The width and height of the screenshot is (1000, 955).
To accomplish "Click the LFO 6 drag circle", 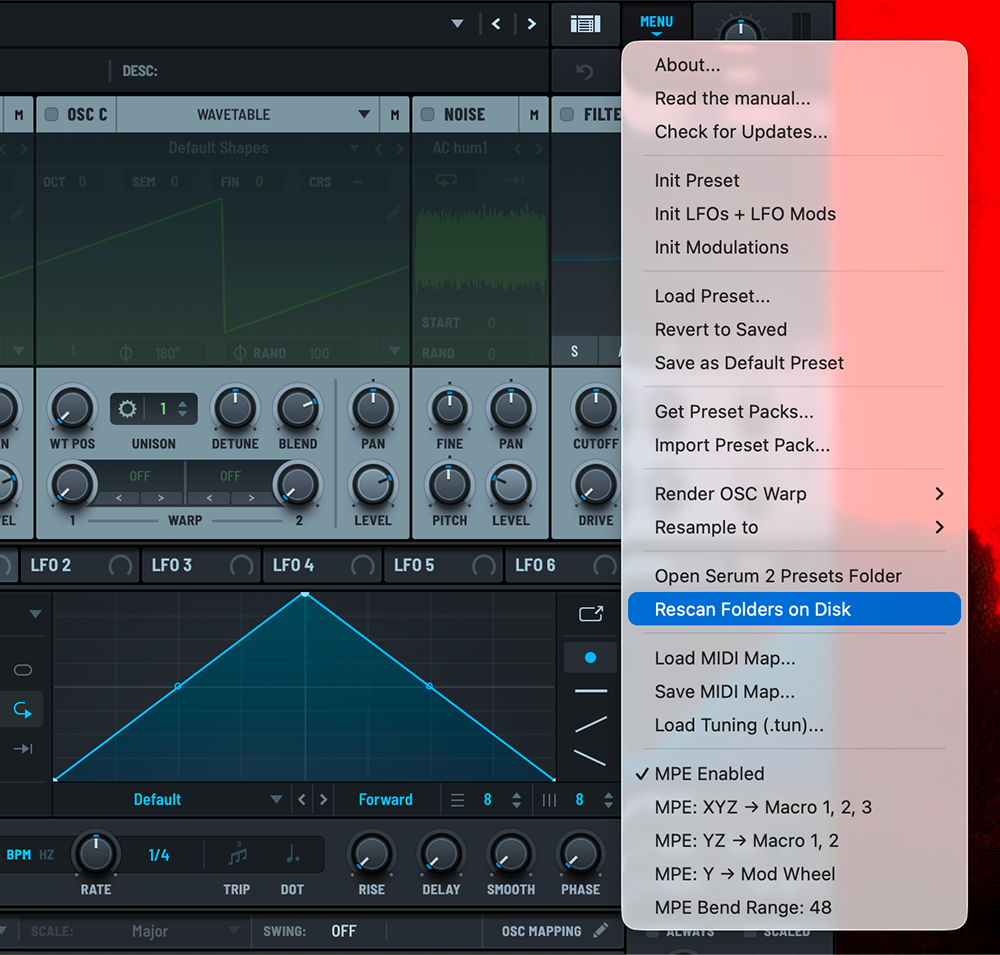I will (605, 565).
